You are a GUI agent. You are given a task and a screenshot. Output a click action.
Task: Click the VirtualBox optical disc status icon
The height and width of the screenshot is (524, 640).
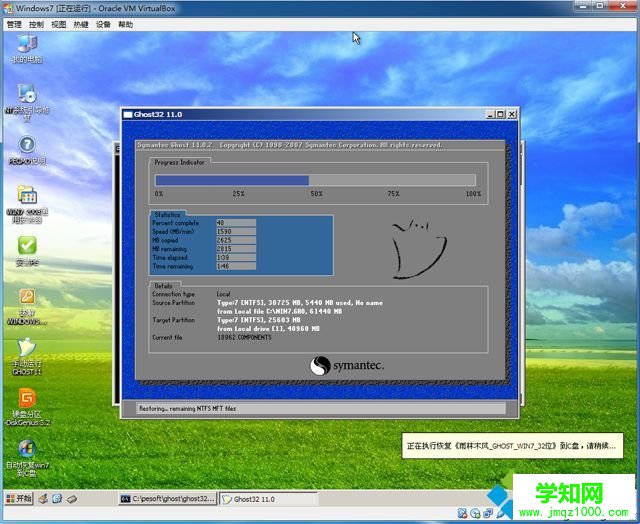click(x=475, y=513)
